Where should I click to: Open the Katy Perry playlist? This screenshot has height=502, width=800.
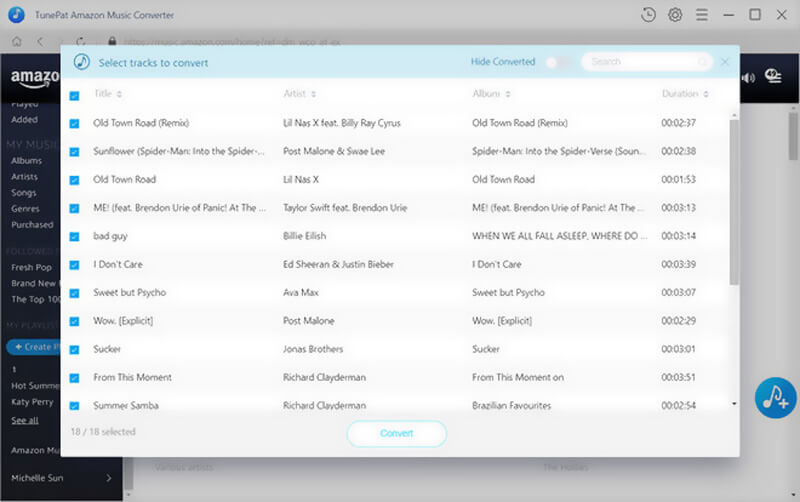[x=32, y=402]
